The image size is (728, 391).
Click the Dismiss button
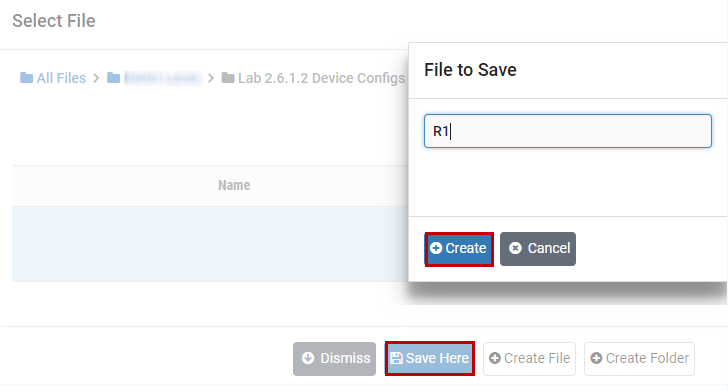pos(334,358)
